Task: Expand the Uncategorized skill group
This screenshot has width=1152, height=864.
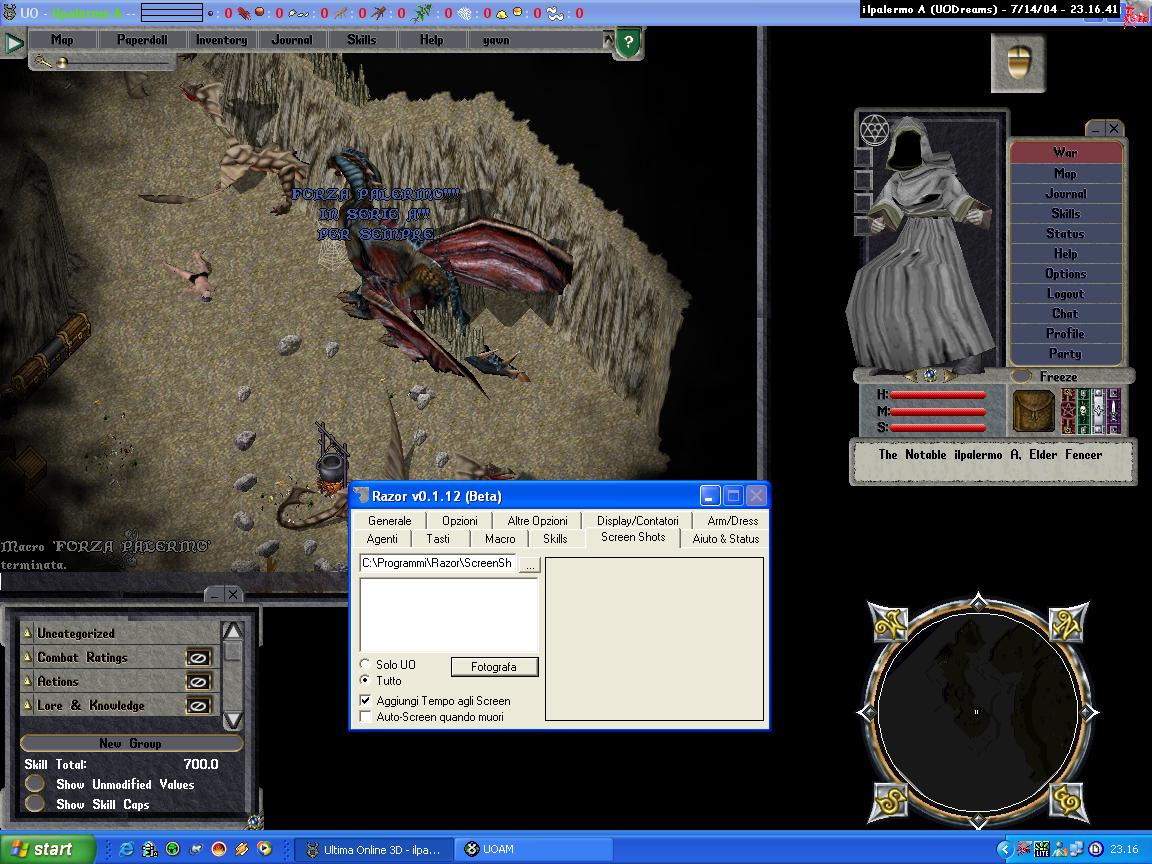Action: (x=28, y=634)
